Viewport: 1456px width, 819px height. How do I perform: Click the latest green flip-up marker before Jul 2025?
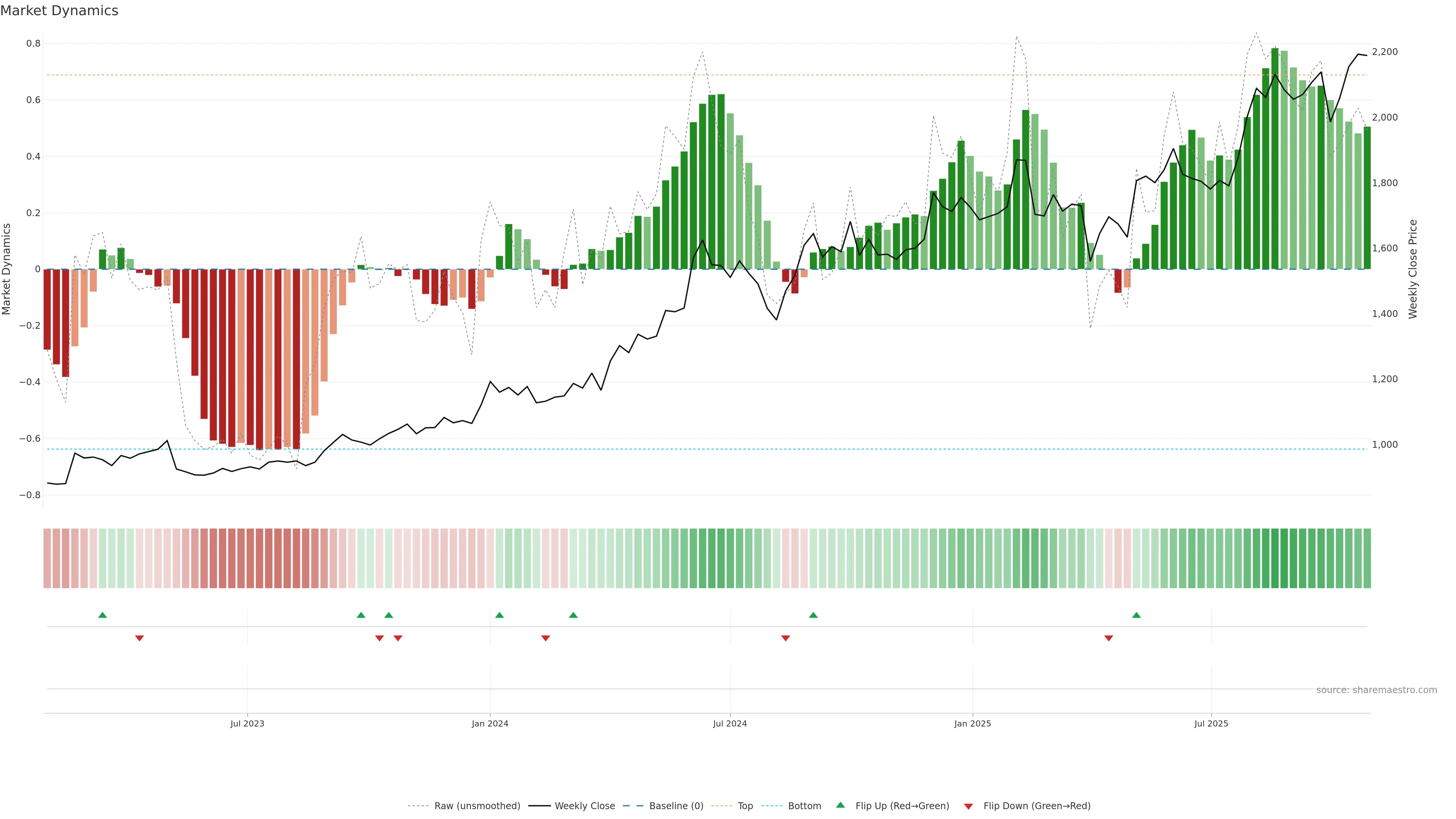tap(1136, 615)
